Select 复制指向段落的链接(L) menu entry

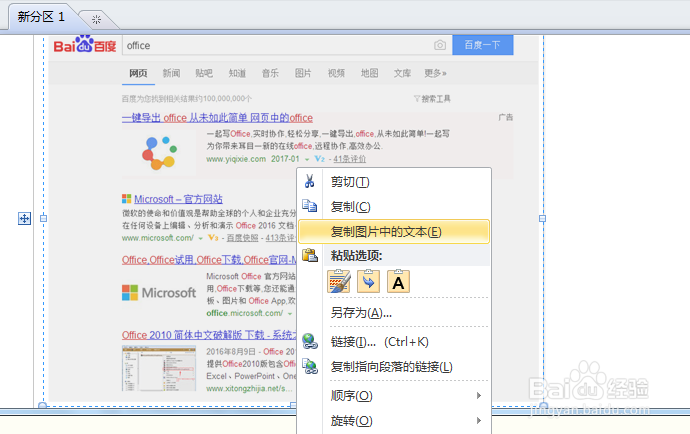pos(391,367)
